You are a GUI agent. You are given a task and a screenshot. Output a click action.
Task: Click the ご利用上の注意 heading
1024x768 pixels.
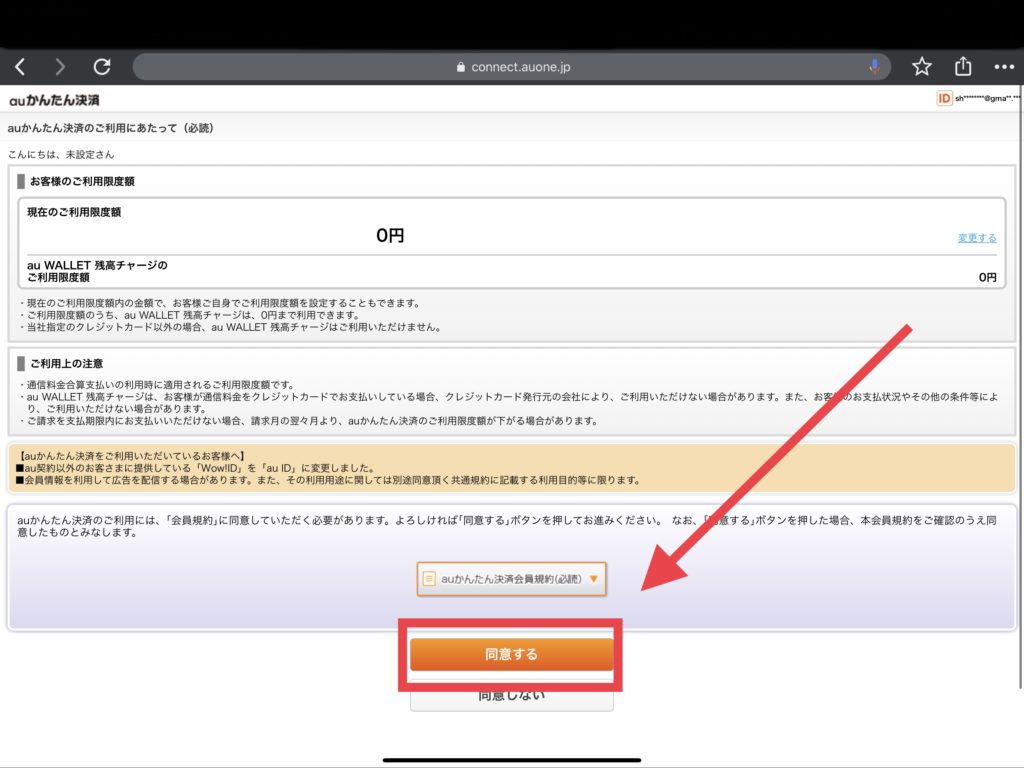67,363
